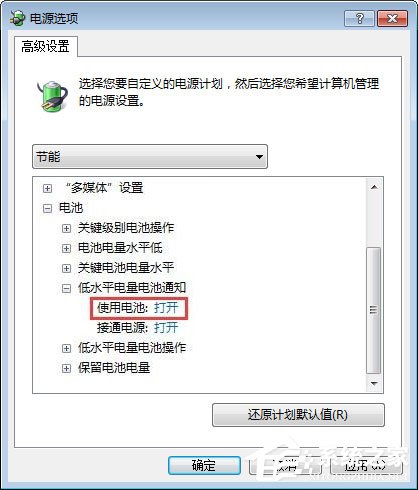The height and width of the screenshot is (490, 418).
Task: Click the help question mark button
Action: click(359, 18)
